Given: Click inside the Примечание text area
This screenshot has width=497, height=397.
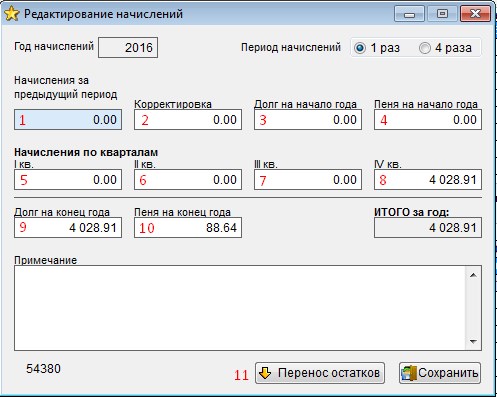Looking at the screenshot, I should coord(240,308).
